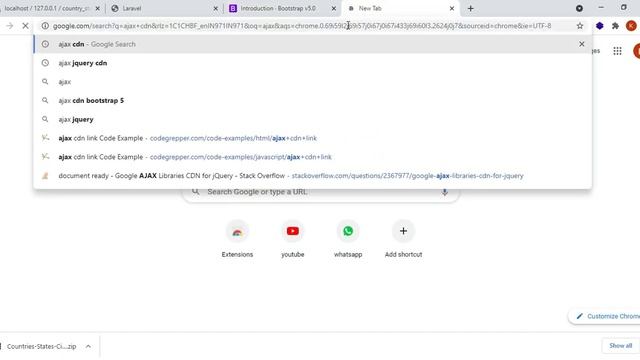The image size is (640, 360).
Task: Choose 'ajax jquery' search suggestion
Action: 313,119
